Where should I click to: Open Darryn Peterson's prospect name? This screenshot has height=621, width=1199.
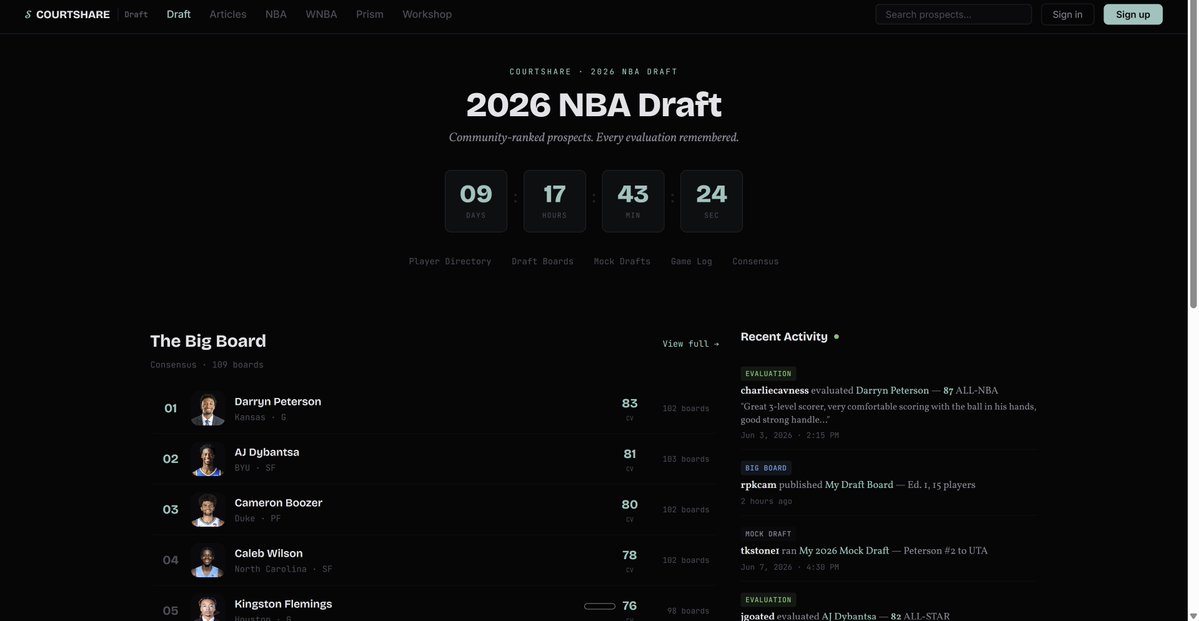pos(278,402)
